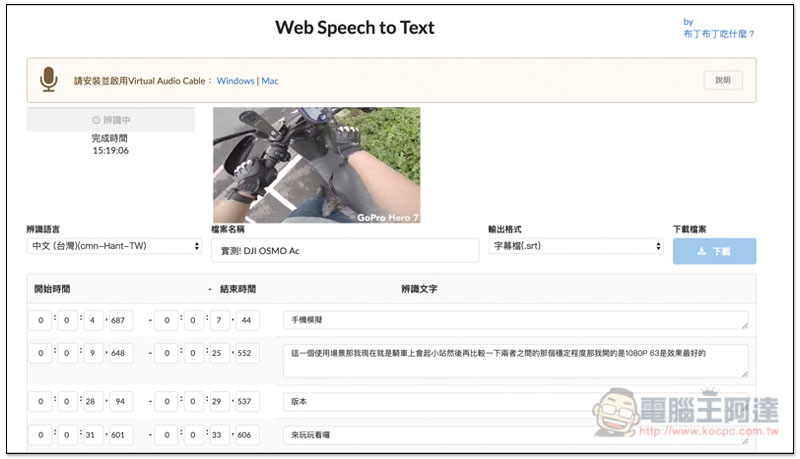Viewport: 800px width, 459px height.
Task: Click the 檔案名稱 file name field
Action: click(345, 250)
